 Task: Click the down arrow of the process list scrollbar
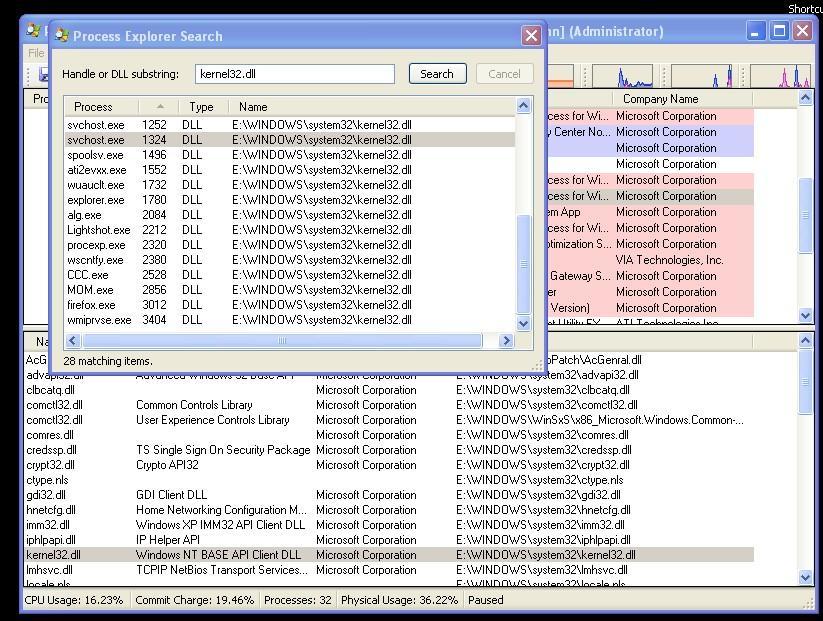coord(806,315)
